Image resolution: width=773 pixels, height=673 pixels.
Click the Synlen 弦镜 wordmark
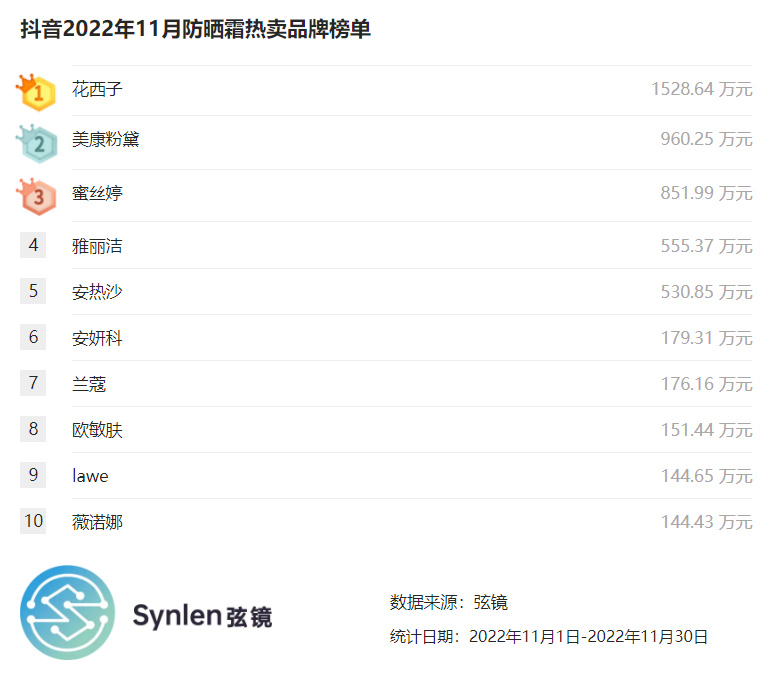202,616
